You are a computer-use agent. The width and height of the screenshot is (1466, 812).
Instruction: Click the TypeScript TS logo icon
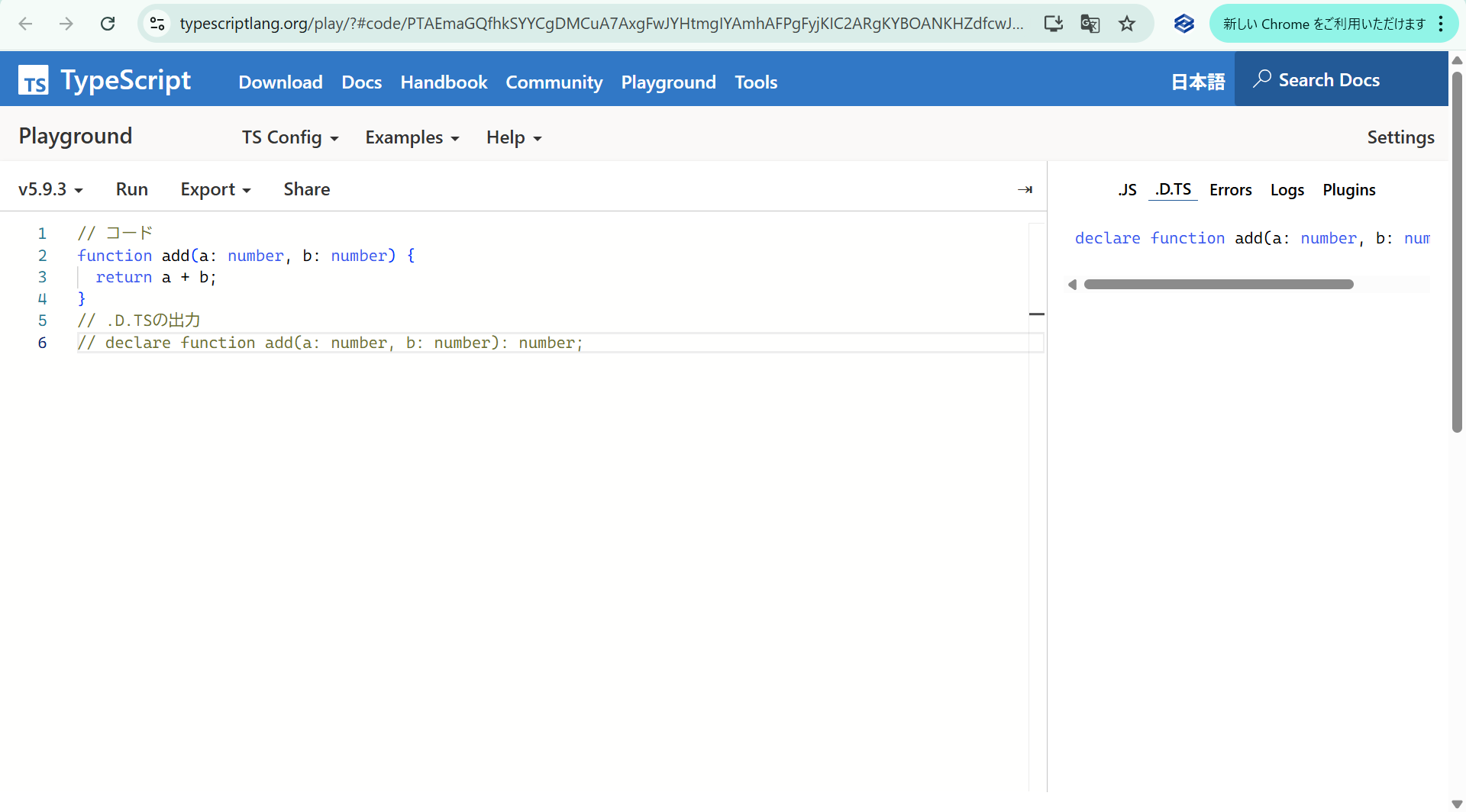(34, 80)
